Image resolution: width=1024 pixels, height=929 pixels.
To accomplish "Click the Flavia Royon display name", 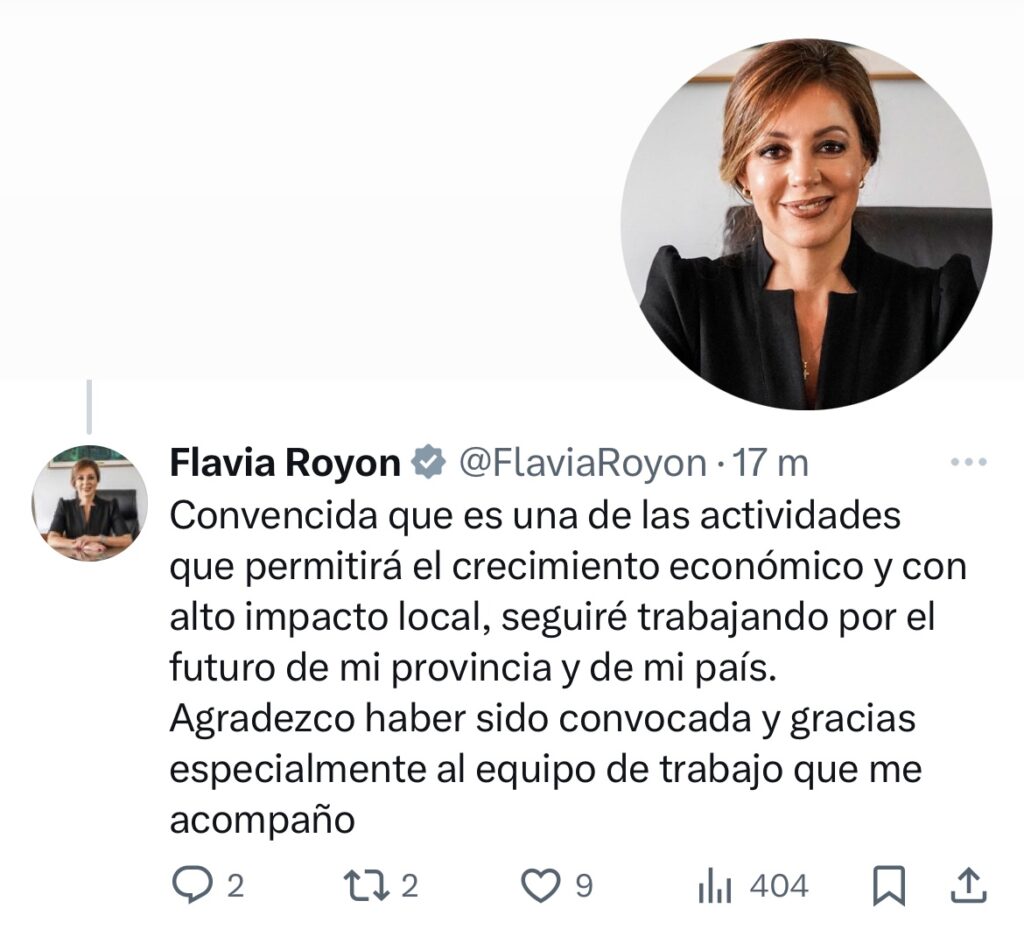I will (x=285, y=463).
